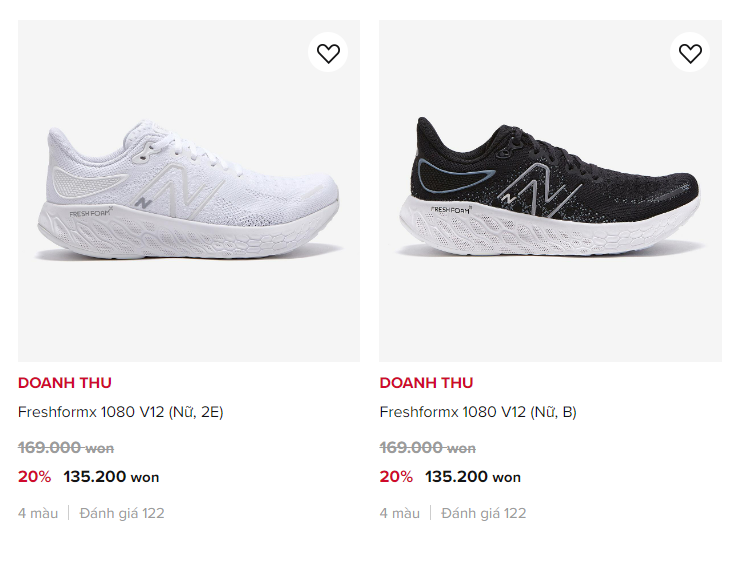Click DOANH THU label above the B-width shoe
The height and width of the screenshot is (577, 736).
[426, 382]
